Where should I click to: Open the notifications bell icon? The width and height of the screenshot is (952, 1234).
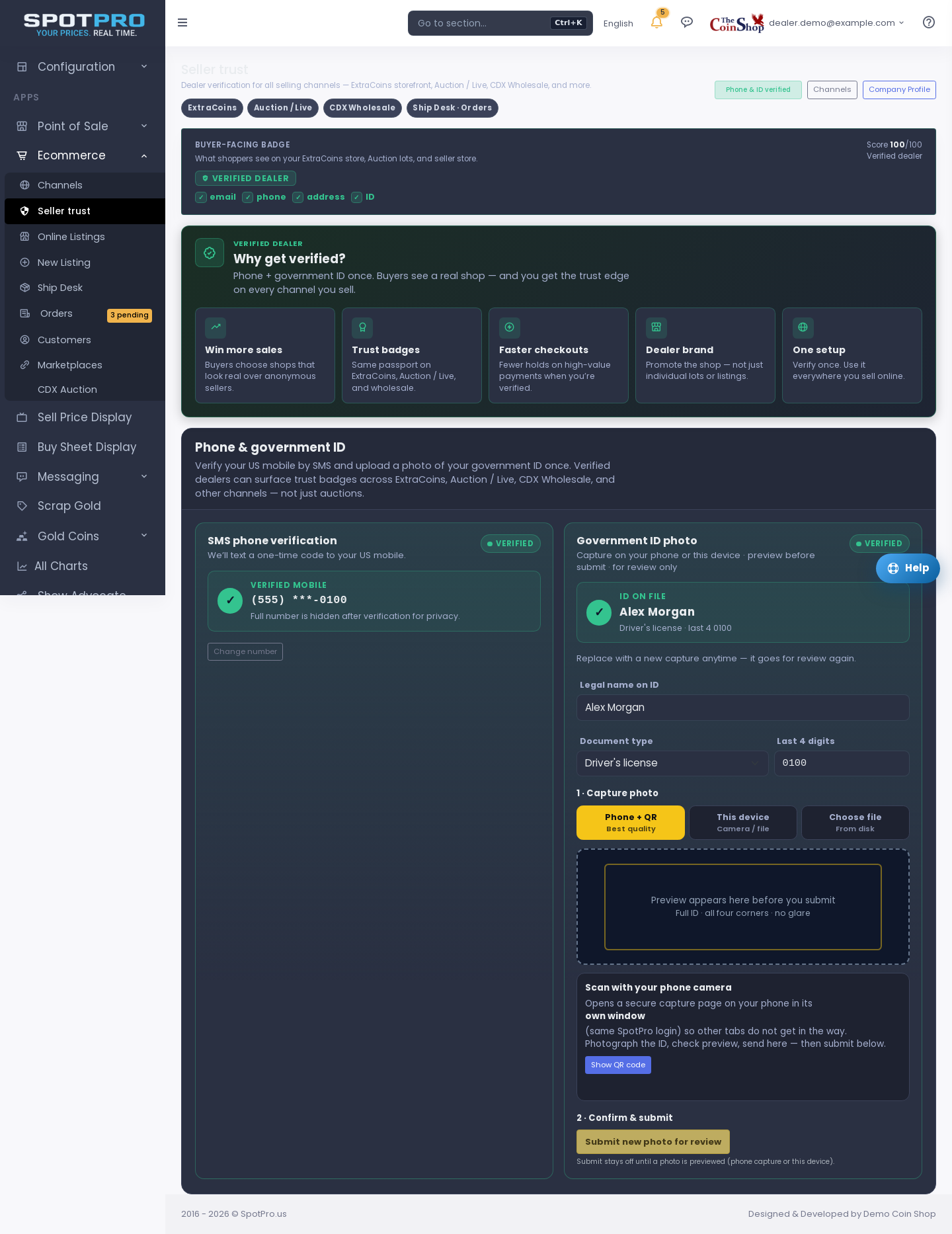[656, 22]
